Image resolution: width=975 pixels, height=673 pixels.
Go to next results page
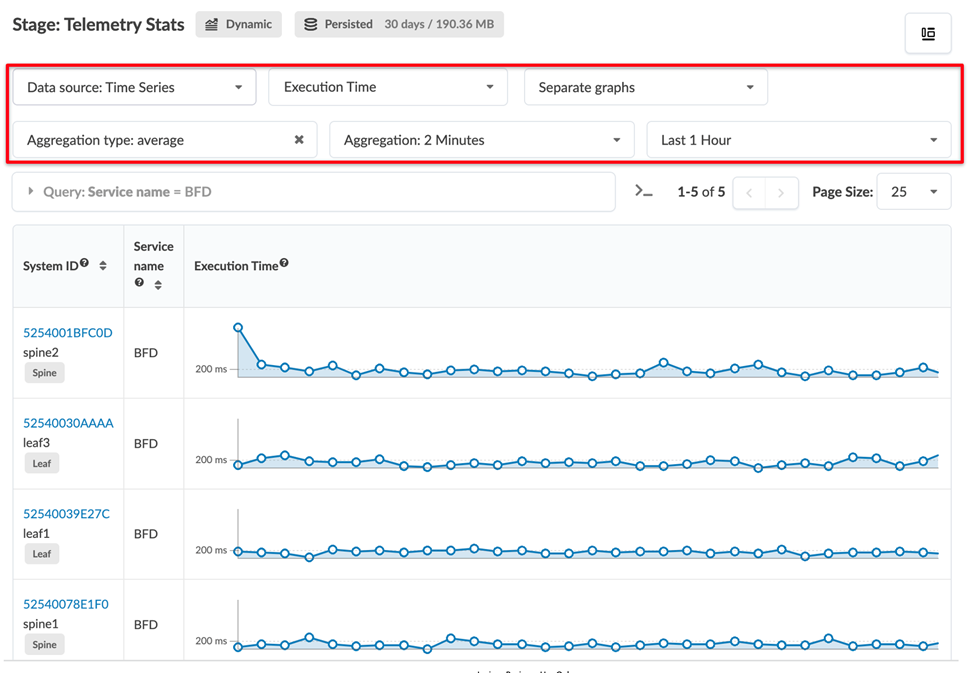click(781, 192)
